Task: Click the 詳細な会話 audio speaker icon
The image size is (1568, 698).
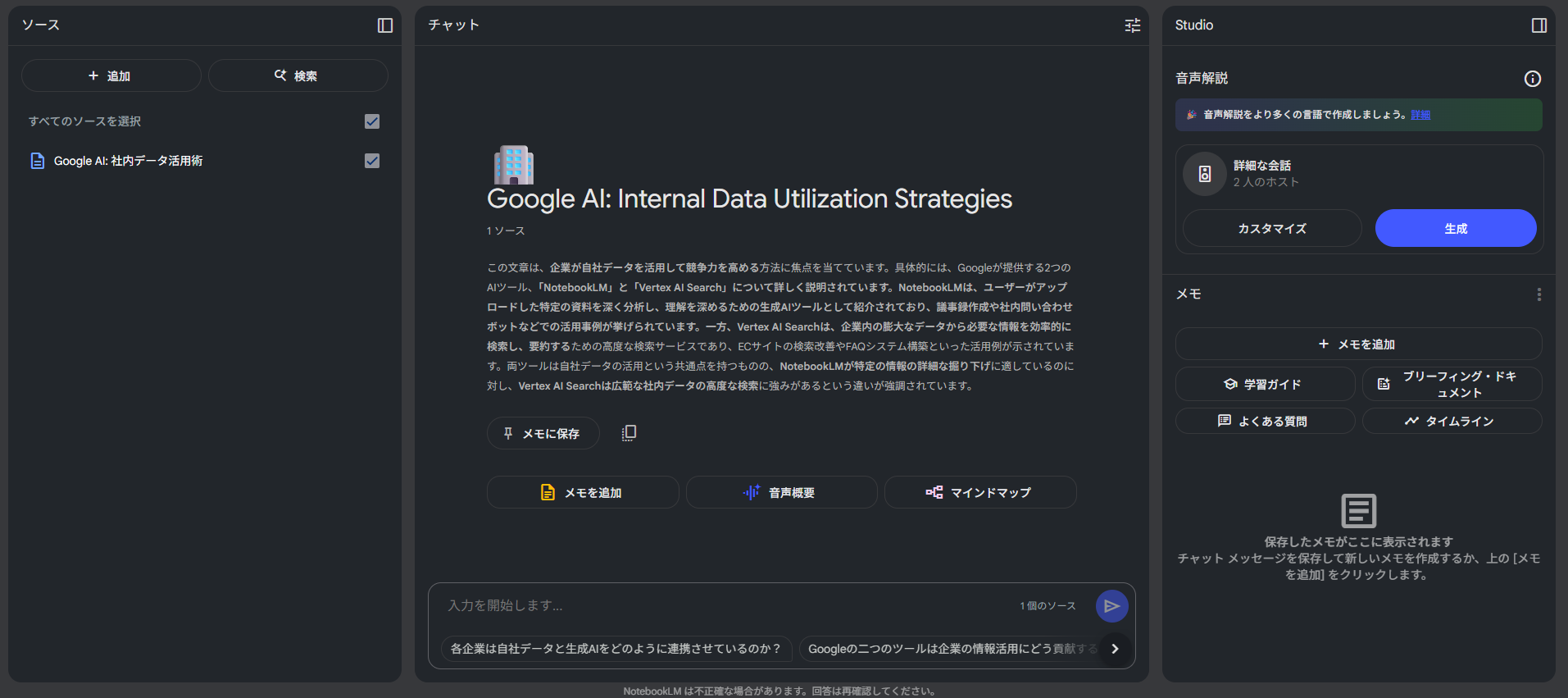Action: [1205, 174]
